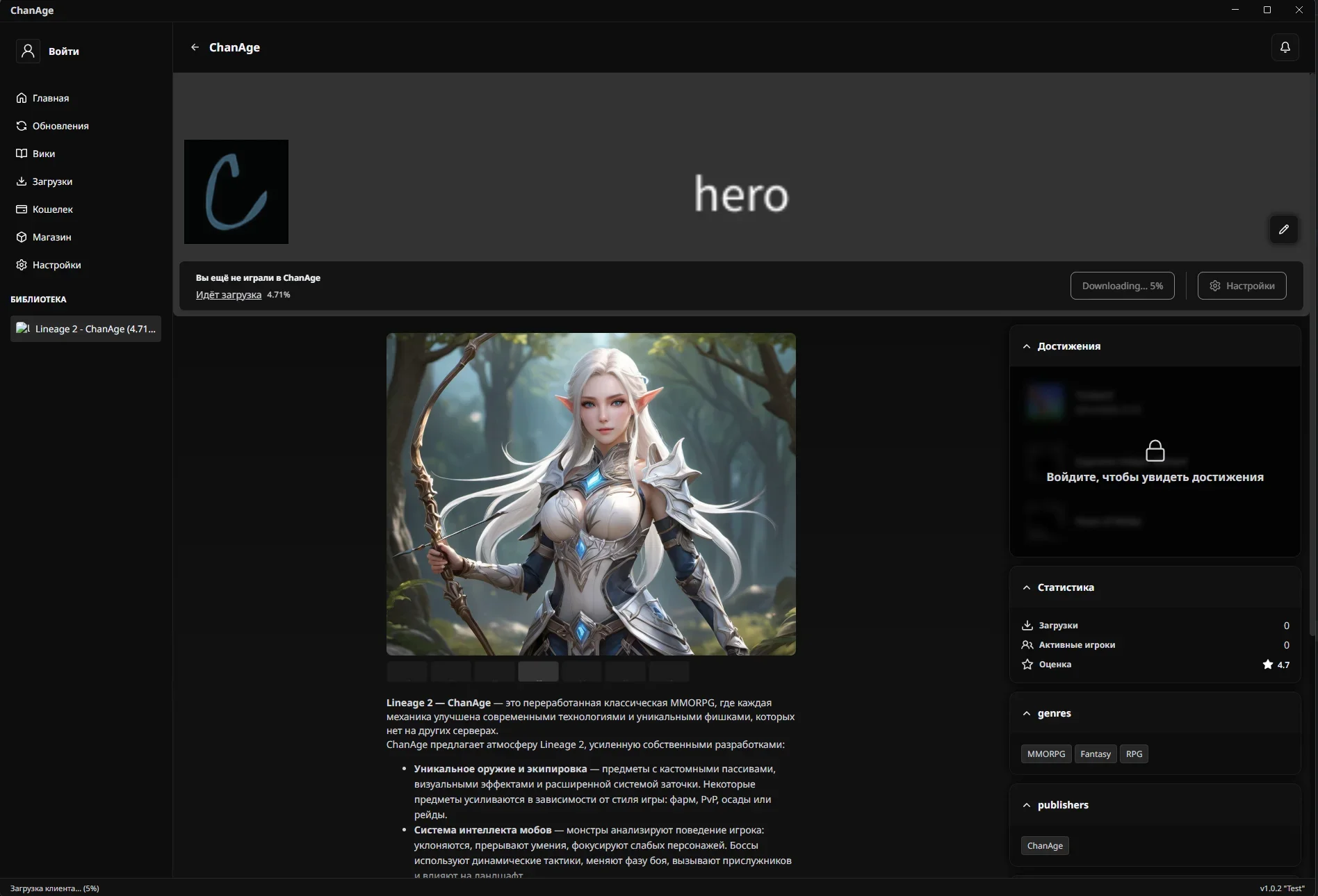Click the home icon for Главная
The height and width of the screenshot is (896, 1318).
22,98
